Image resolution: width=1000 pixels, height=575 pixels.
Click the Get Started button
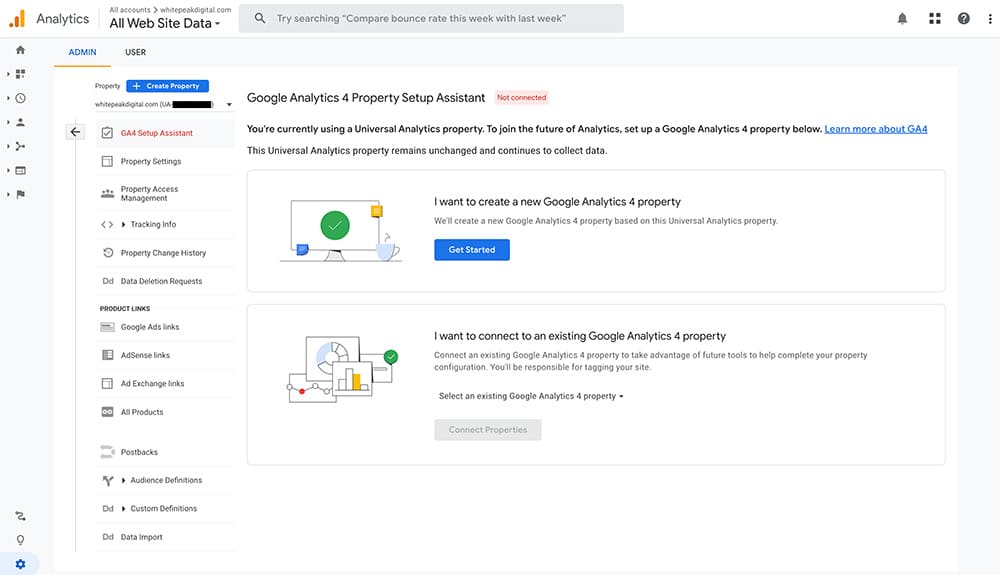point(472,250)
